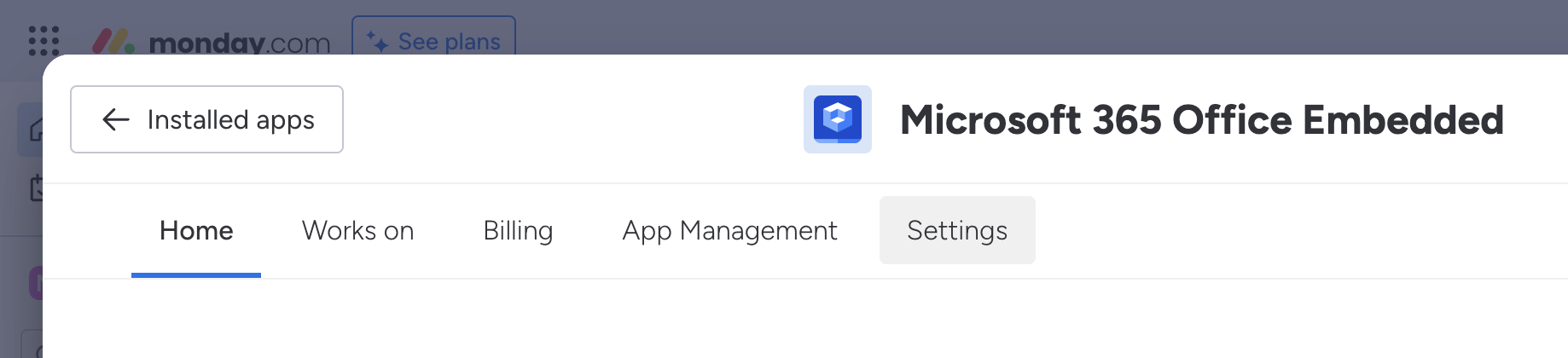The image size is (1568, 358).
Task: Open the Works on tab
Action: (x=357, y=231)
